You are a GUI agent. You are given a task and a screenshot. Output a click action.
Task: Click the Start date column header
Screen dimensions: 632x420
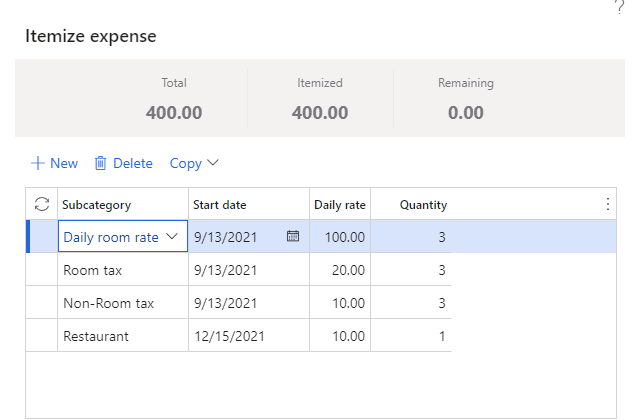[220, 205]
